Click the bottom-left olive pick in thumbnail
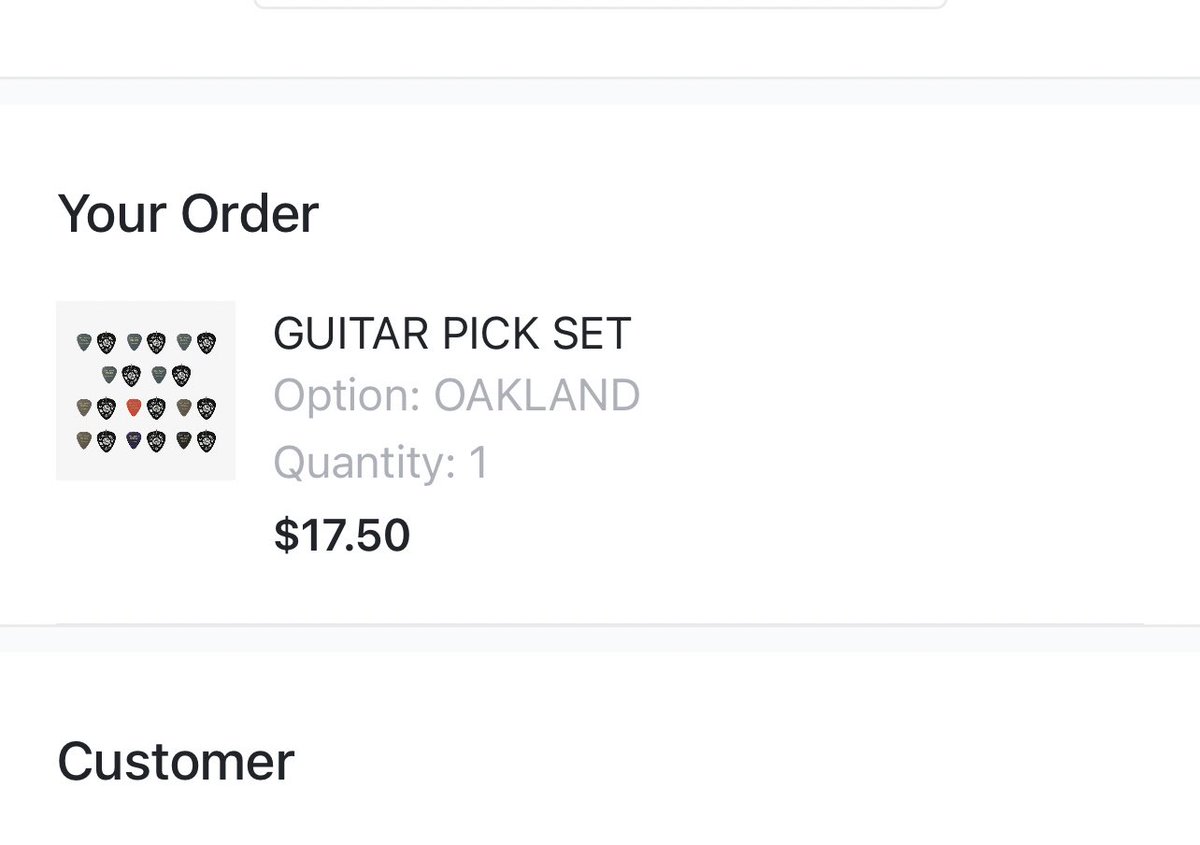This screenshot has width=1200, height=845. [84, 440]
